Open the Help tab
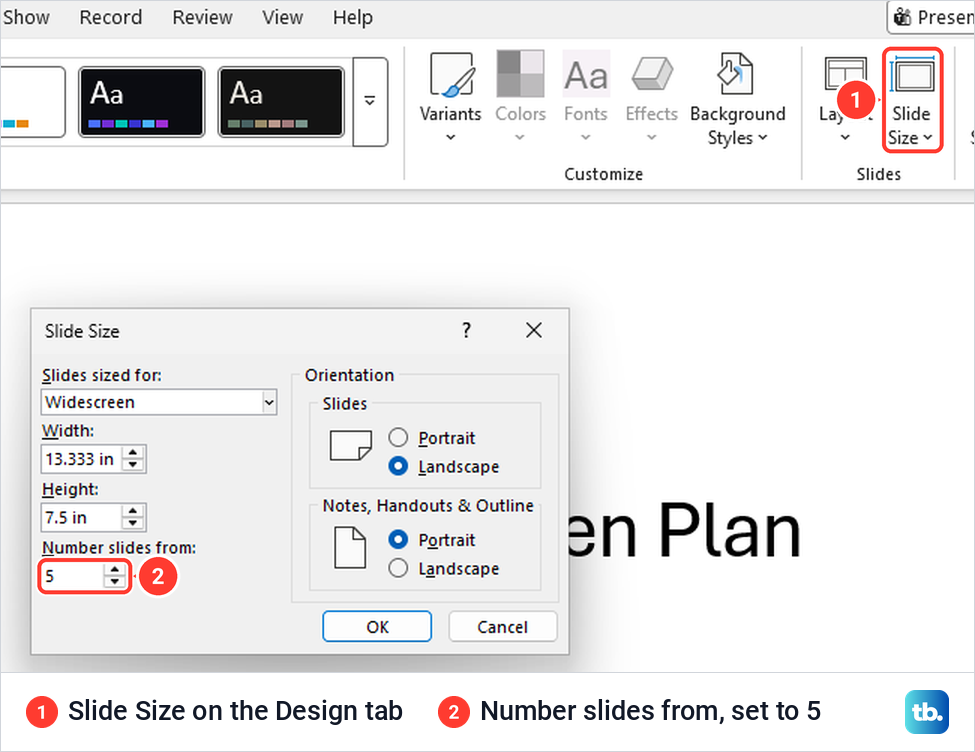The height and width of the screenshot is (752, 975). pyautogui.click(x=353, y=17)
